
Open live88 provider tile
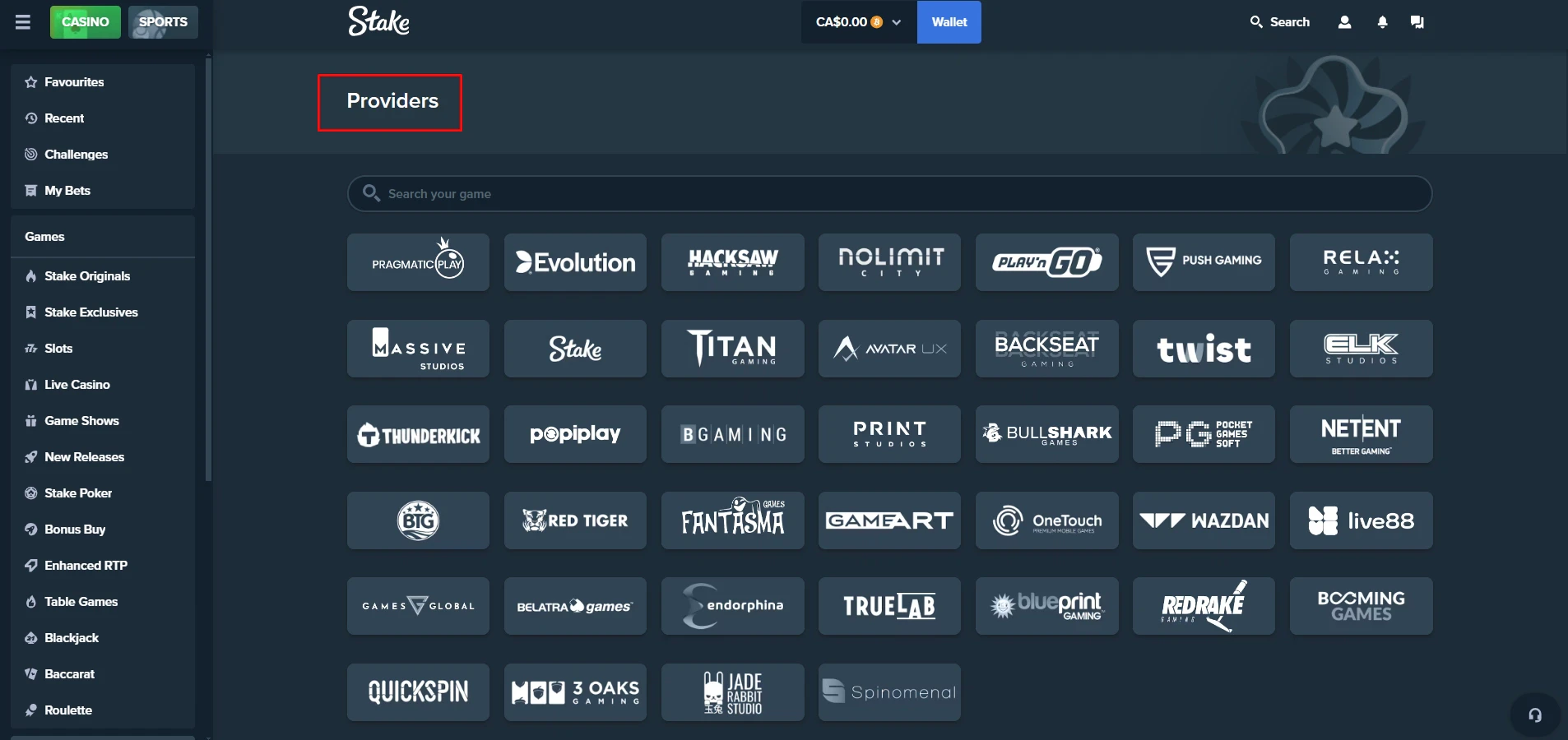click(x=1361, y=520)
